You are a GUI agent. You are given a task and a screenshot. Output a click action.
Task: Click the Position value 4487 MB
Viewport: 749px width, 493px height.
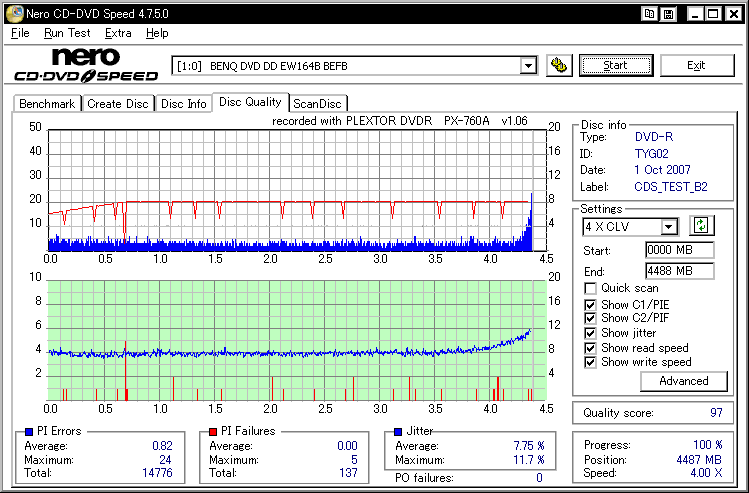point(699,460)
